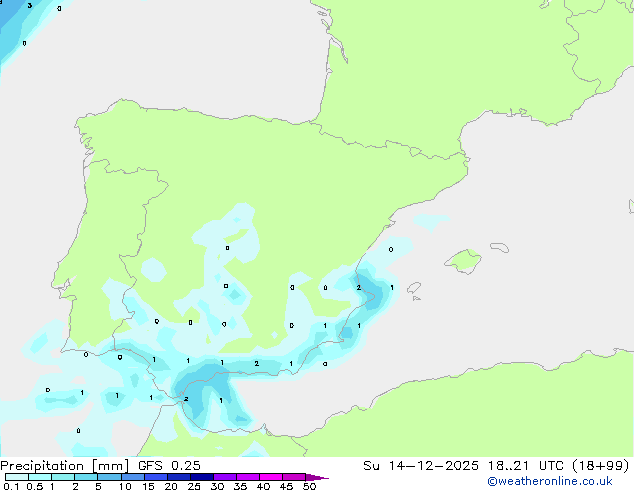Click the '45' legend scale label

(286, 486)
